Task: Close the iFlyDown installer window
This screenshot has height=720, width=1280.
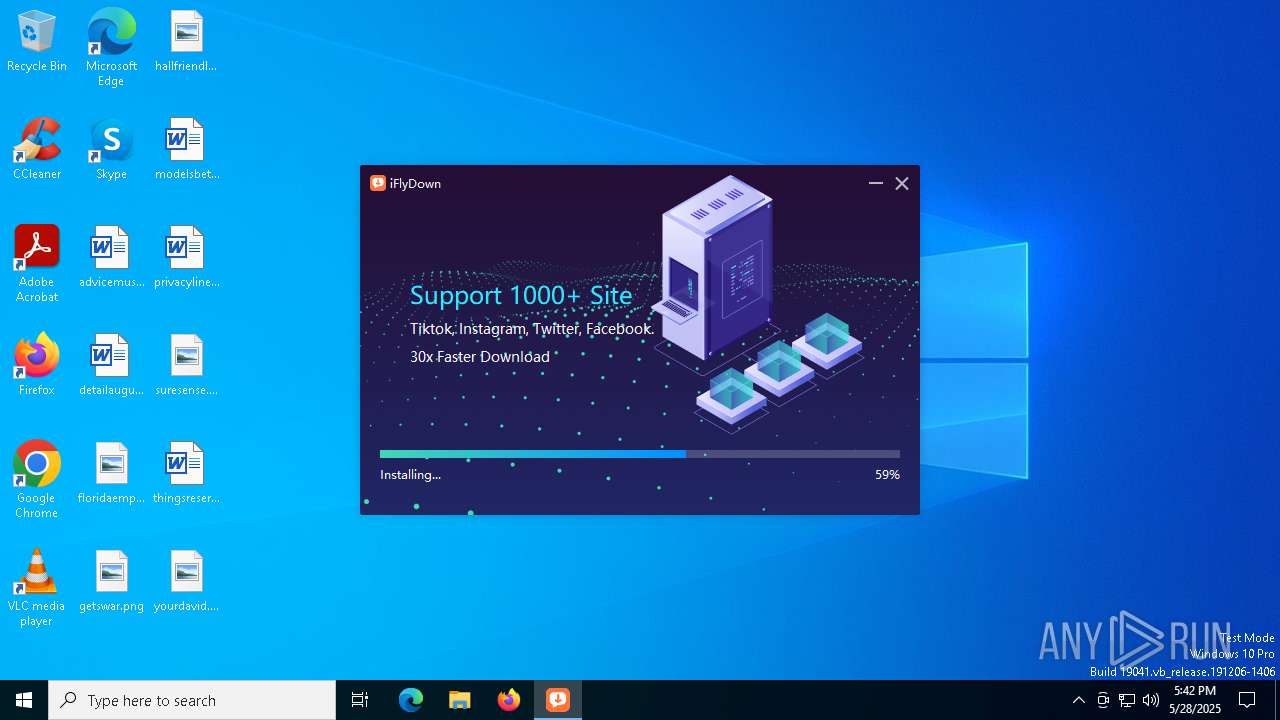Action: [902, 183]
